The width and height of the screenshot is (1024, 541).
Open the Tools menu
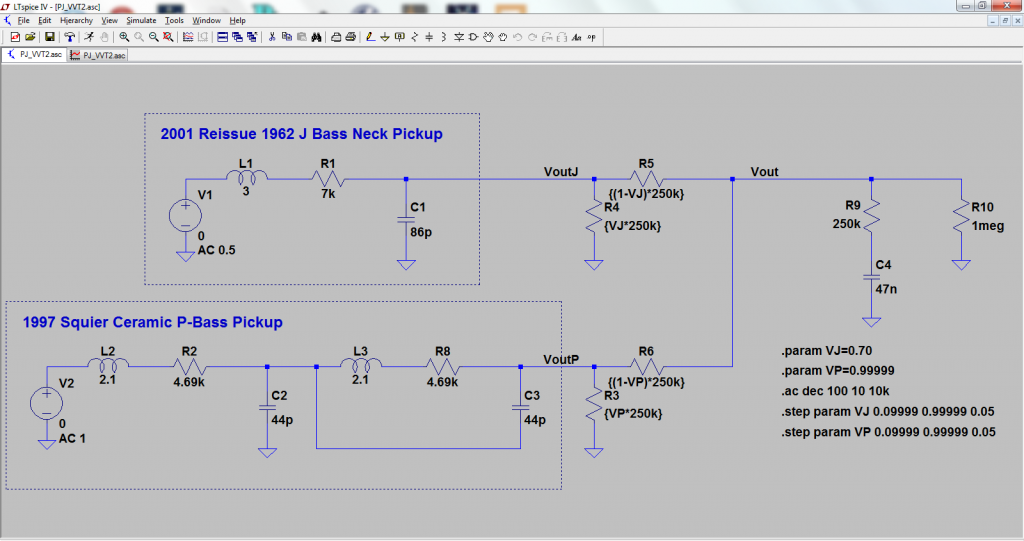click(174, 20)
